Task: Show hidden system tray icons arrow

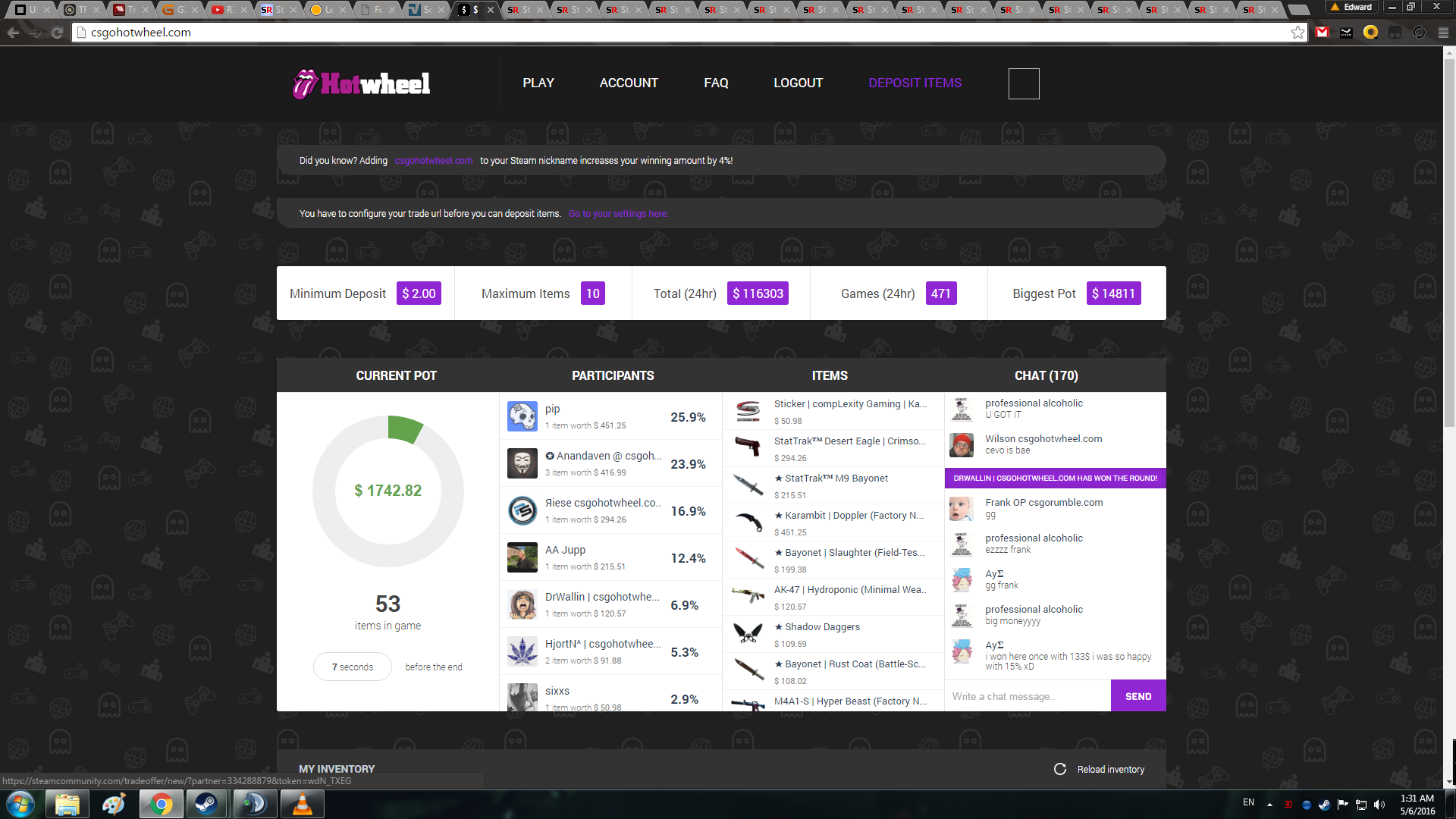Action: click(1269, 804)
